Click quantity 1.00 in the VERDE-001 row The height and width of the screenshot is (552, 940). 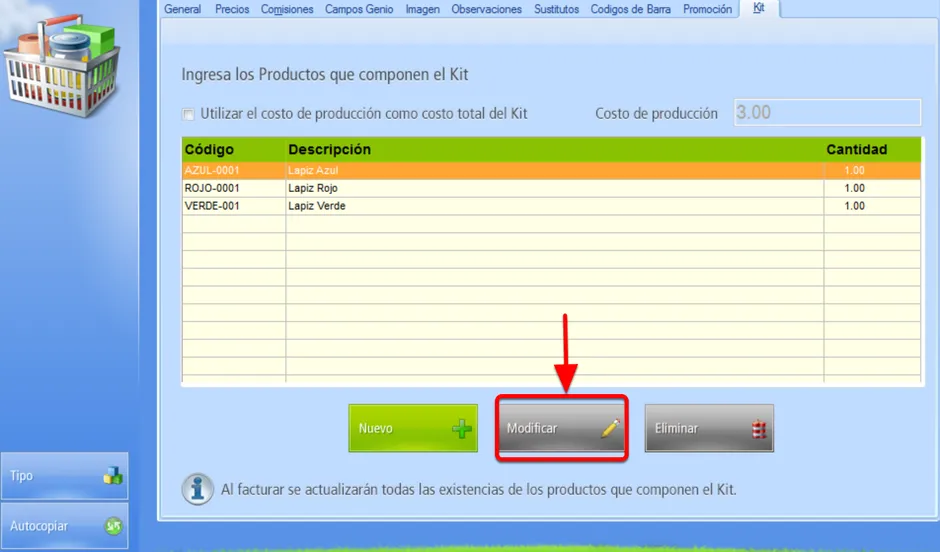pos(872,206)
